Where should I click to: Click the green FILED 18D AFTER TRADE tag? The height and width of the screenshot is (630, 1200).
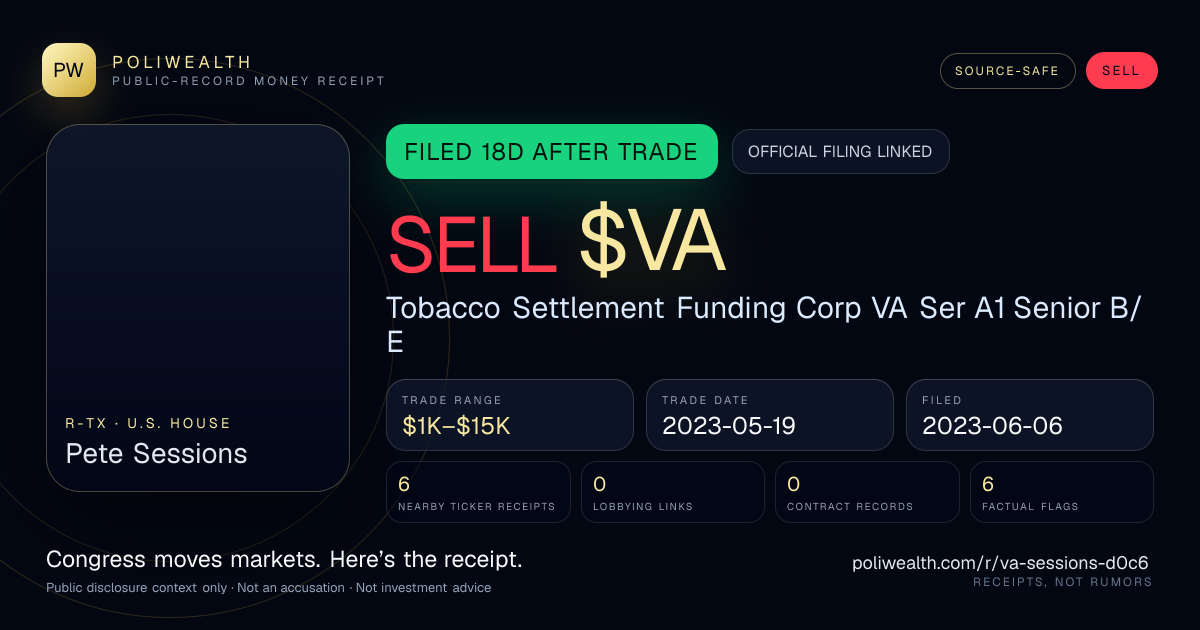click(552, 152)
